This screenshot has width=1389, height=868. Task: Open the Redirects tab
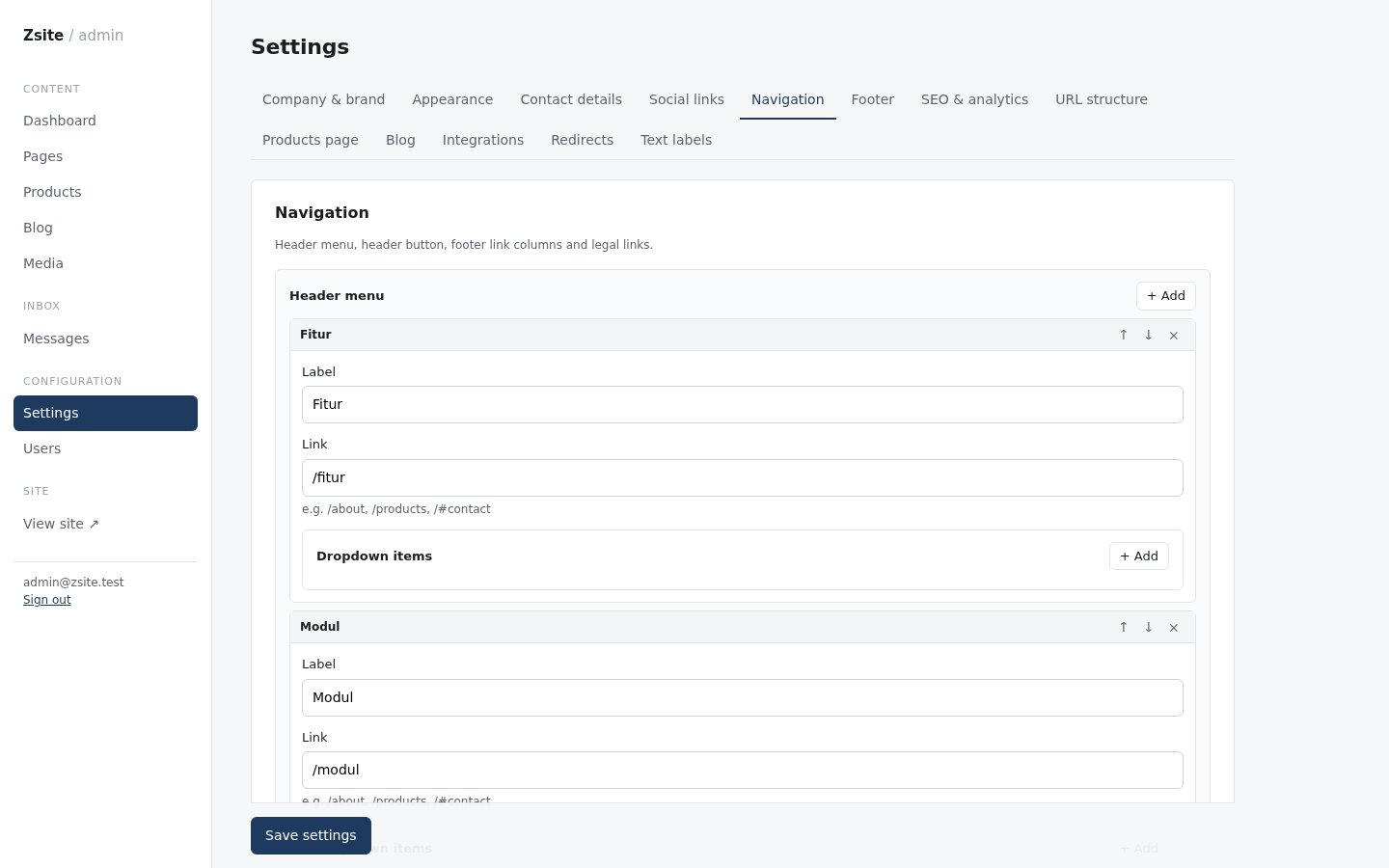(583, 140)
